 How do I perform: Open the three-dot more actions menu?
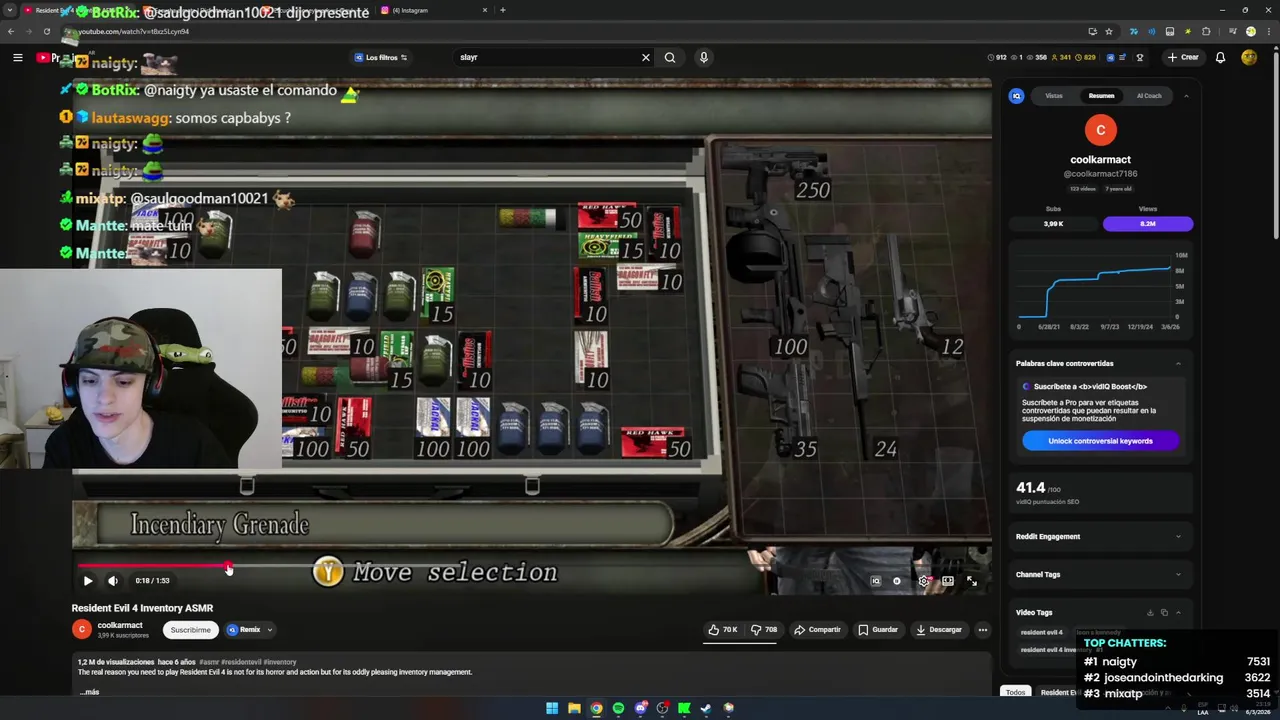[983, 630]
